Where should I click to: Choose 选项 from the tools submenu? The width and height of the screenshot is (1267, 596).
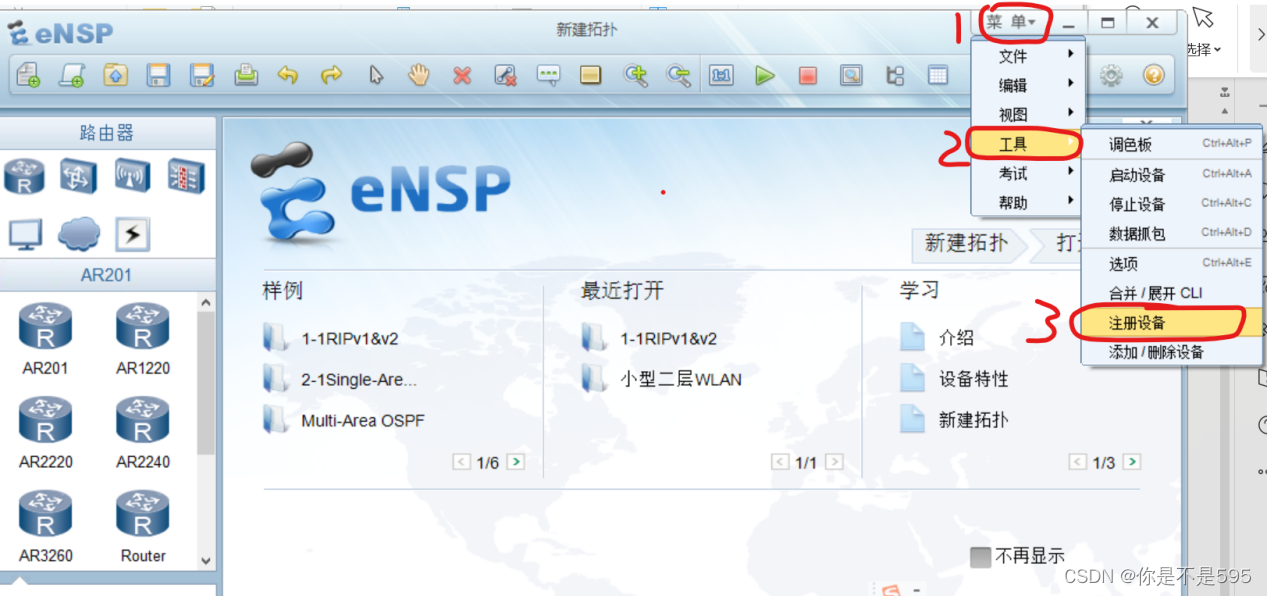(1171, 263)
